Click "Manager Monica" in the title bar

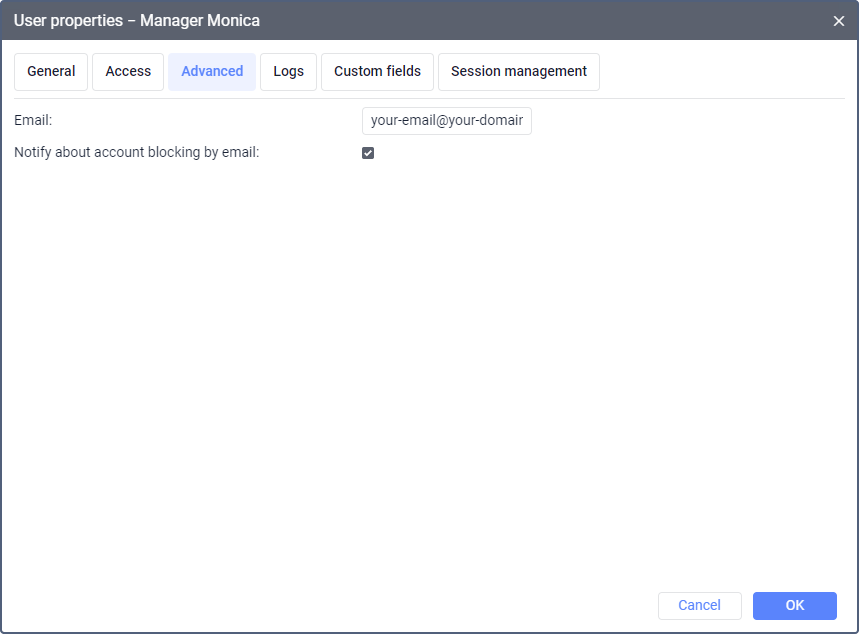click(200, 21)
